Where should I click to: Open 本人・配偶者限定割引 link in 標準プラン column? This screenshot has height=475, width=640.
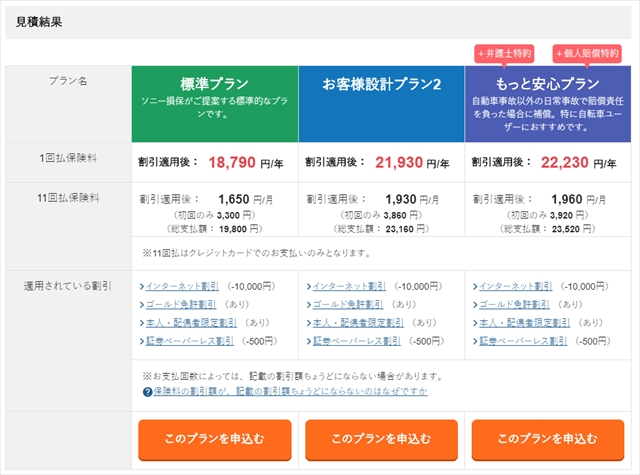[186, 323]
